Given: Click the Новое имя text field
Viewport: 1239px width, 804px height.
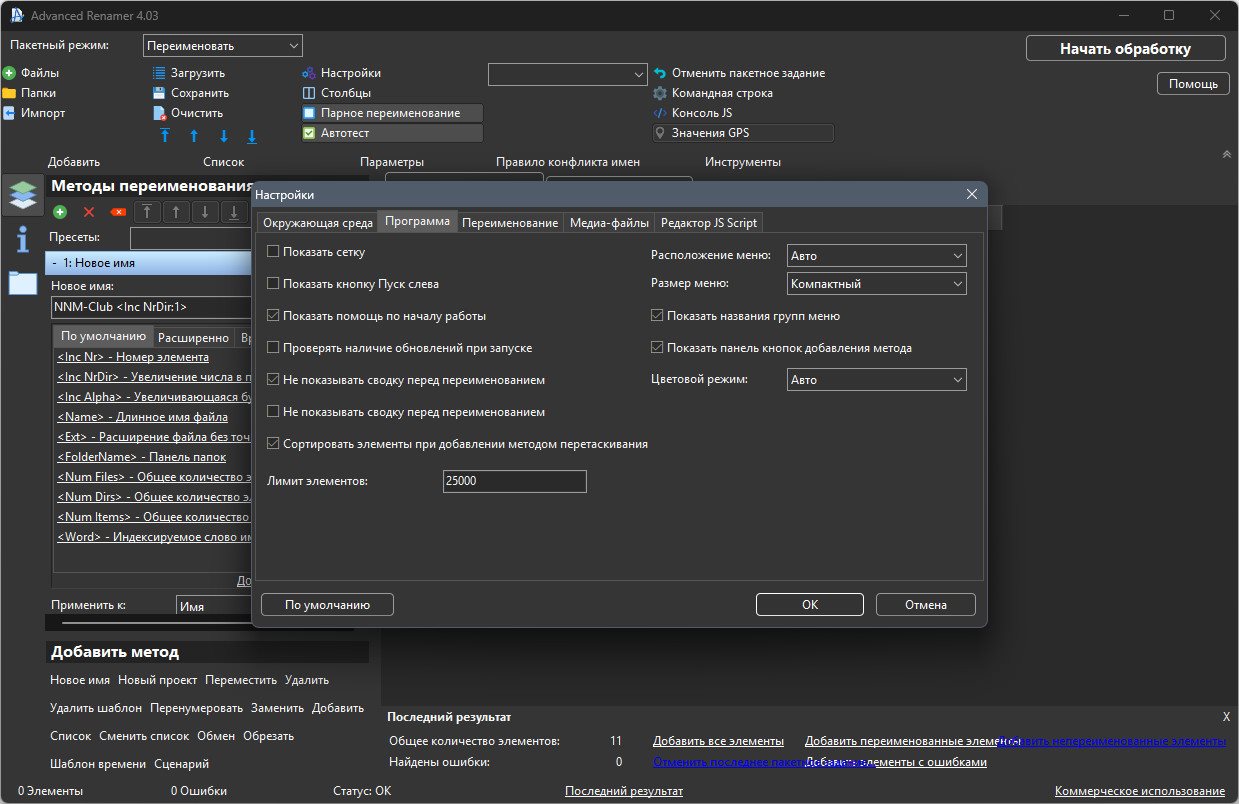Looking at the screenshot, I should click(151, 307).
